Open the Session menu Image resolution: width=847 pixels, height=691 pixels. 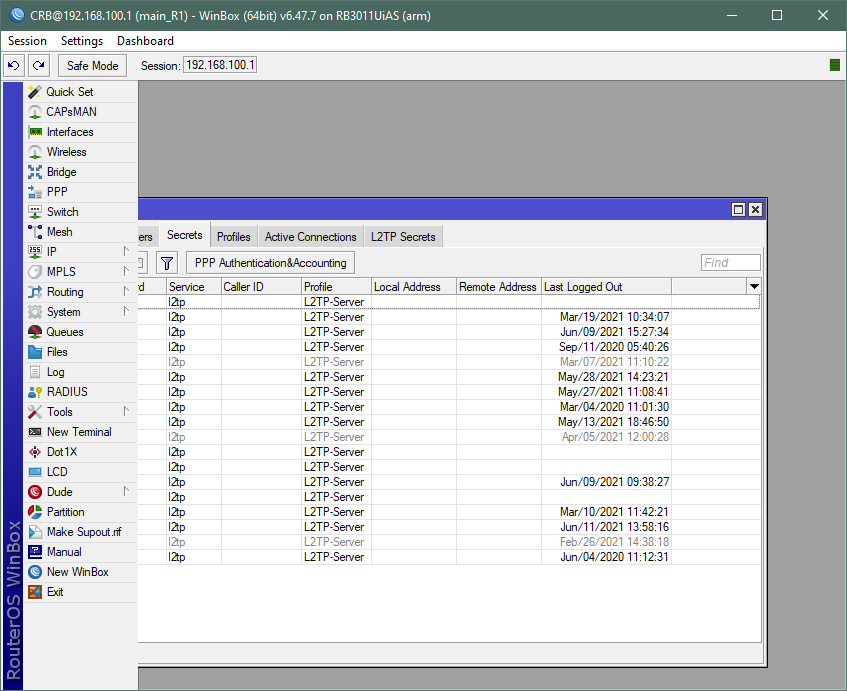click(x=27, y=41)
